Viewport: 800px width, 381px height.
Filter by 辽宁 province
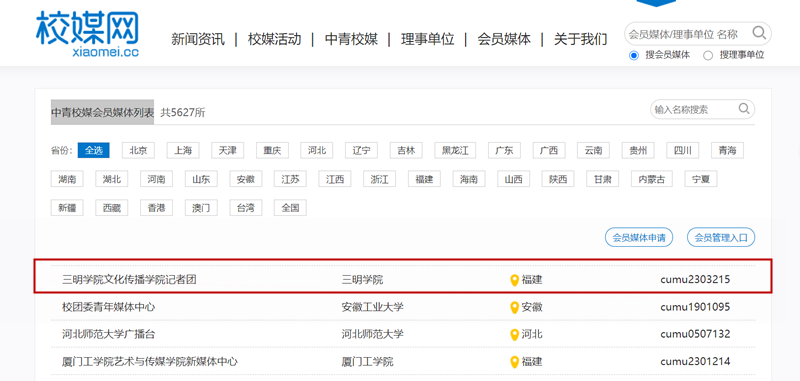point(361,150)
